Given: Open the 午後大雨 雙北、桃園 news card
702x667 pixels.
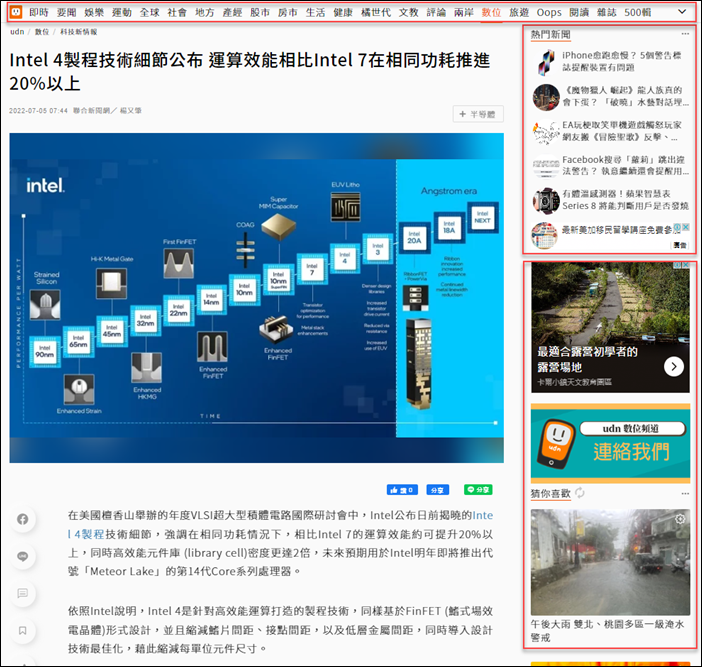Looking at the screenshot, I should (610, 577).
